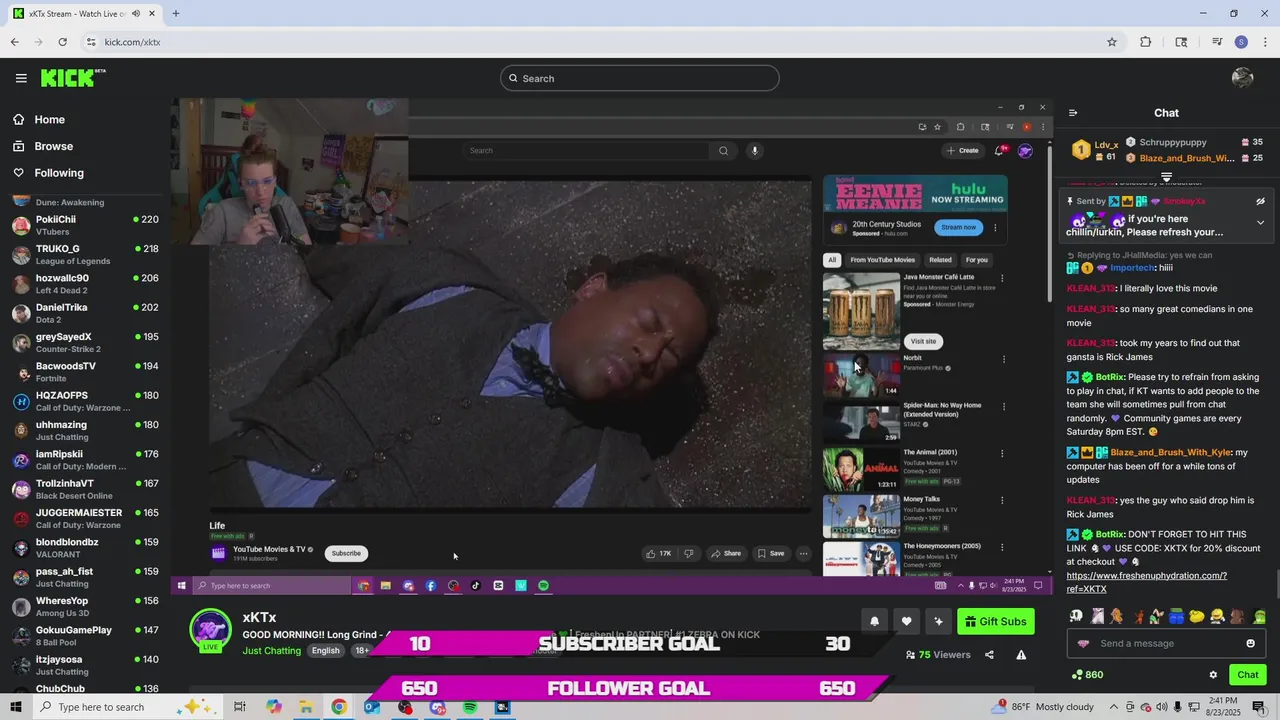Click Subscribe button in streamed YouTube page
Screen dimensions: 1280x720
(x=346, y=553)
